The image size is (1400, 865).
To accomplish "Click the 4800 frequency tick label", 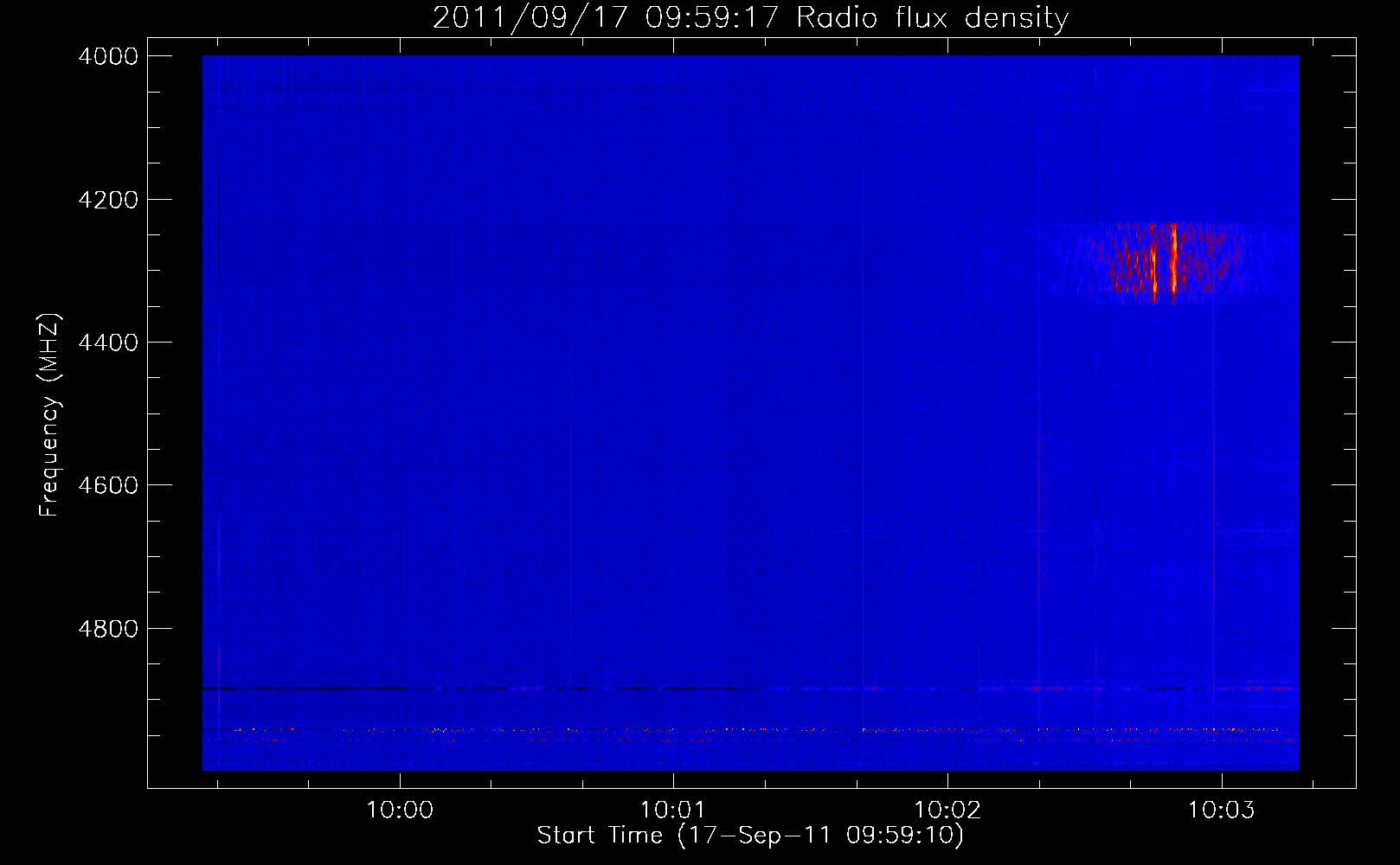I will pos(108,629).
